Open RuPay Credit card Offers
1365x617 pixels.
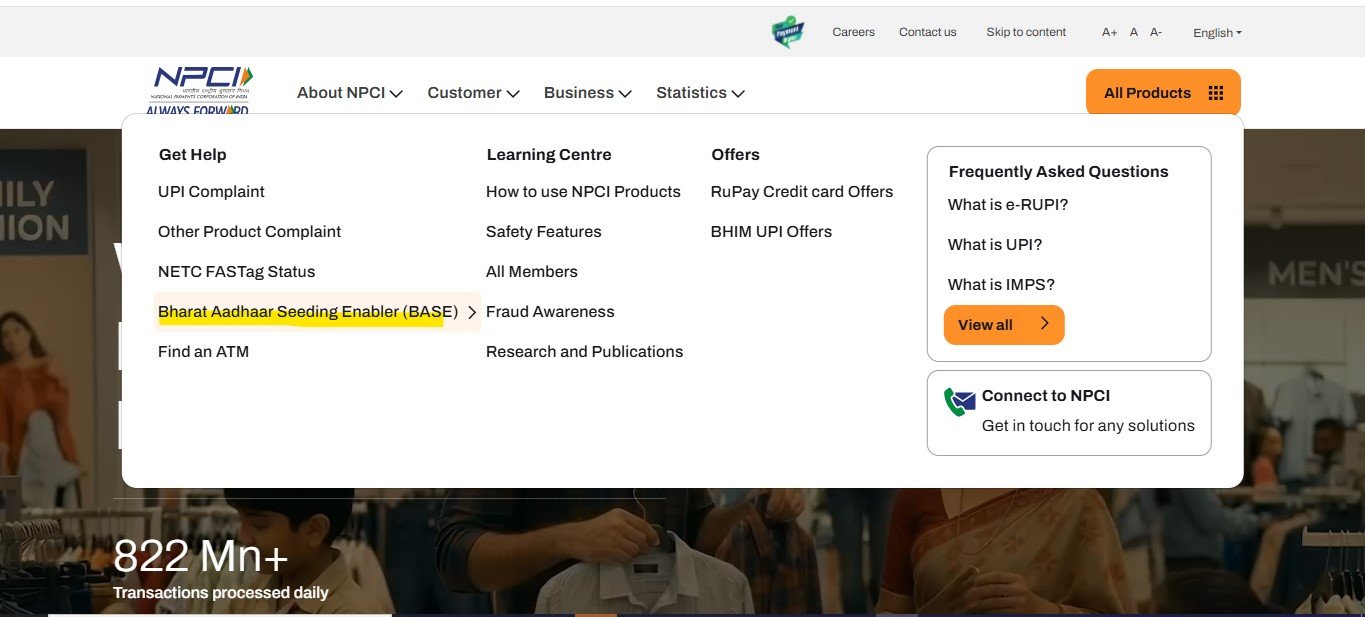coord(802,192)
